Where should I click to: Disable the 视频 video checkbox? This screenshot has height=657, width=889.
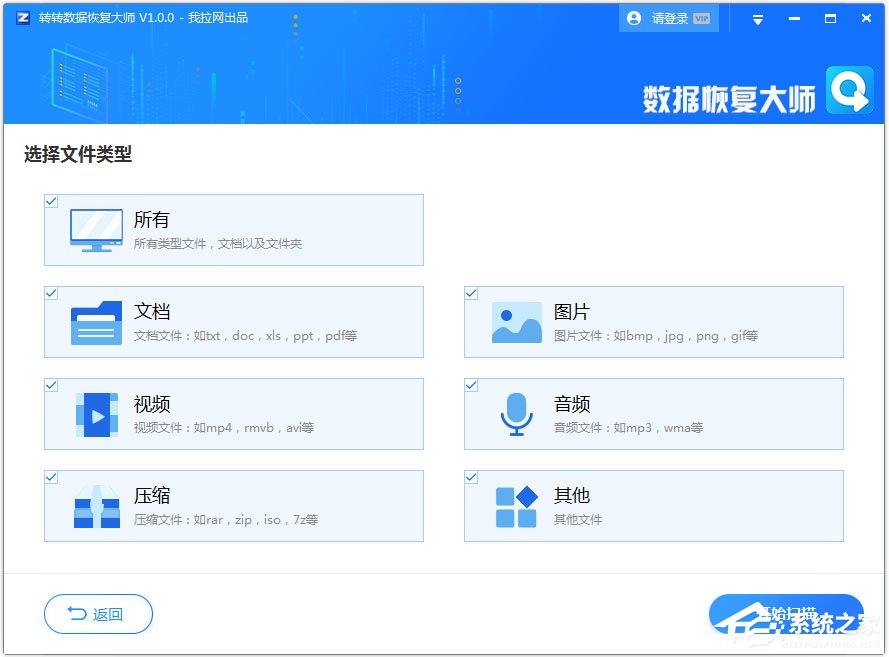pos(51,385)
